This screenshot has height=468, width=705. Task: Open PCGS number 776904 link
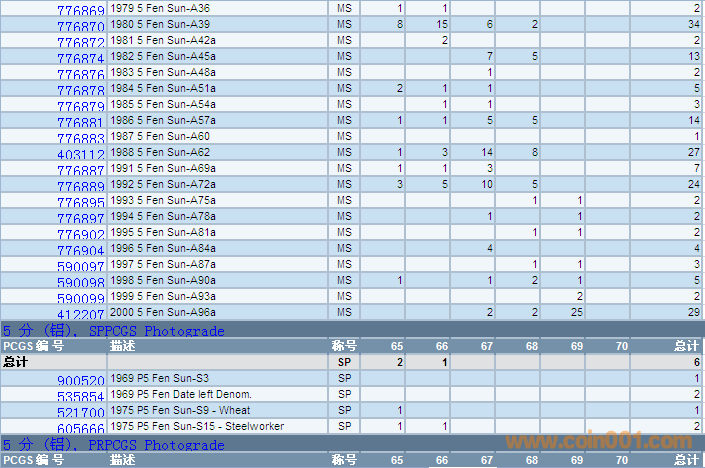point(80,251)
